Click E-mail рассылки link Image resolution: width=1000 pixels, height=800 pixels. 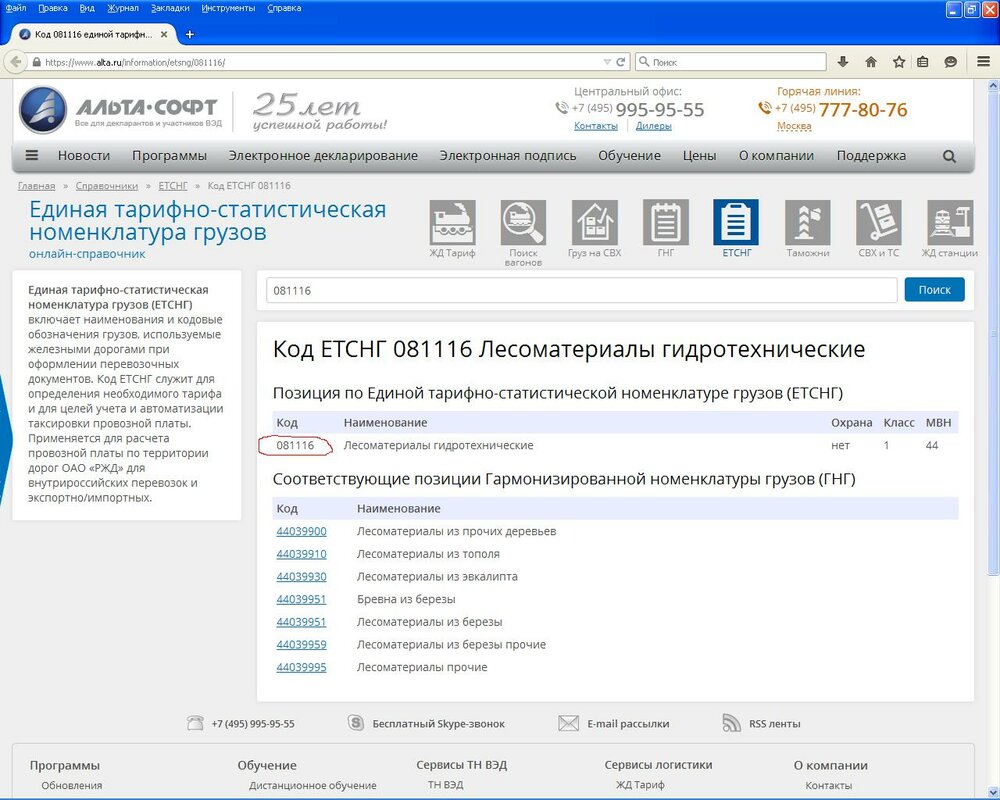(628, 723)
